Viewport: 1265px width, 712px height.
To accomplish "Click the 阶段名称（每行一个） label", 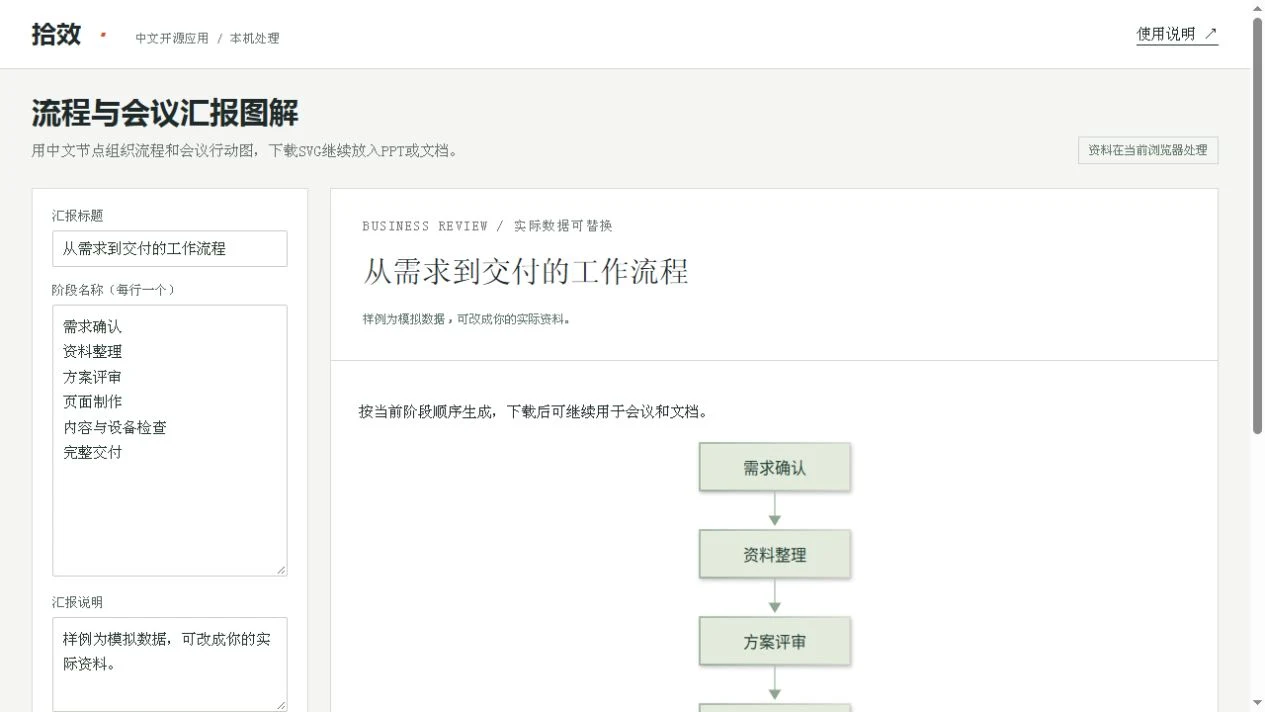I will pos(114,289).
